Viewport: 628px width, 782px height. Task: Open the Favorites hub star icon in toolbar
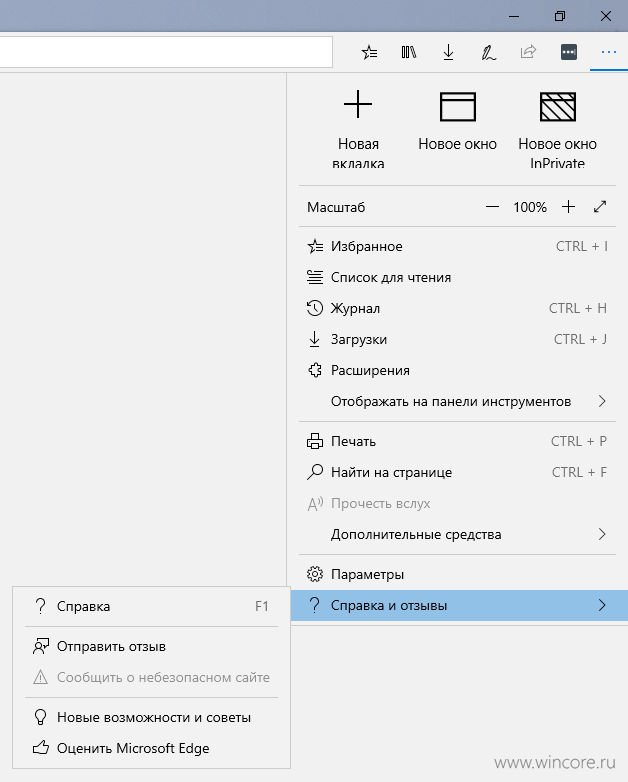369,52
